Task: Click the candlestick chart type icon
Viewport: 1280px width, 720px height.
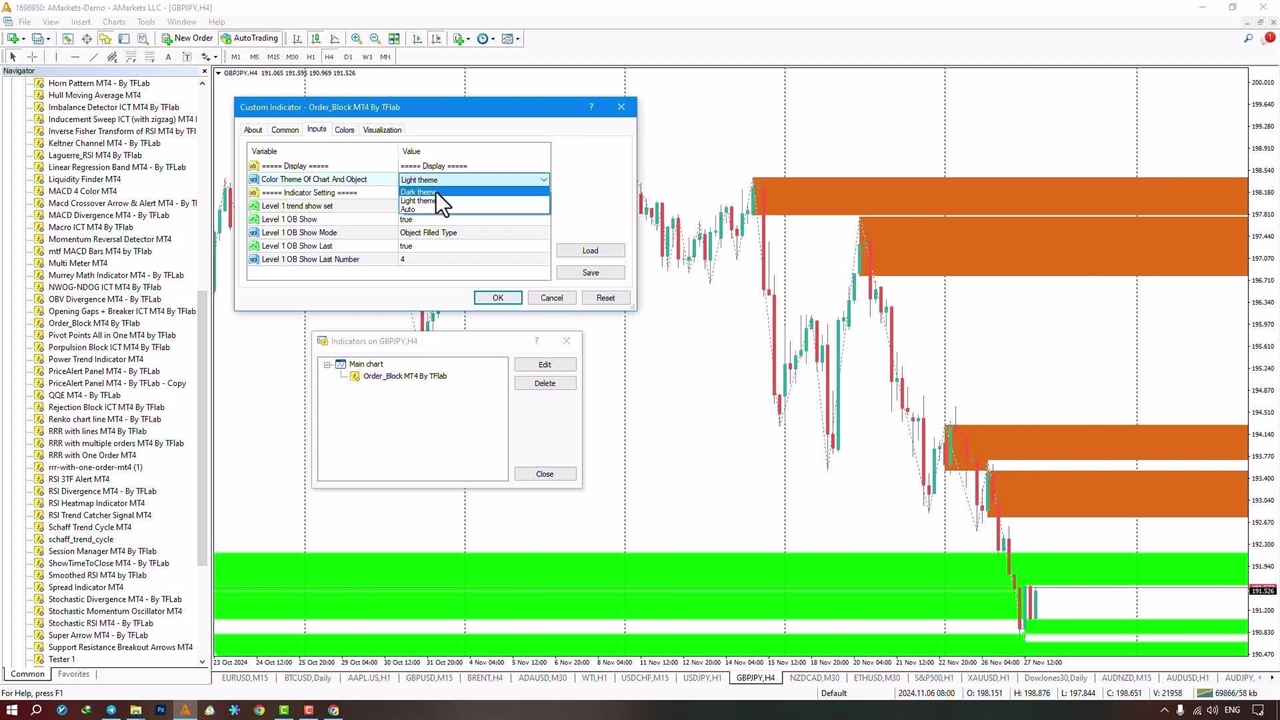Action: (316, 39)
